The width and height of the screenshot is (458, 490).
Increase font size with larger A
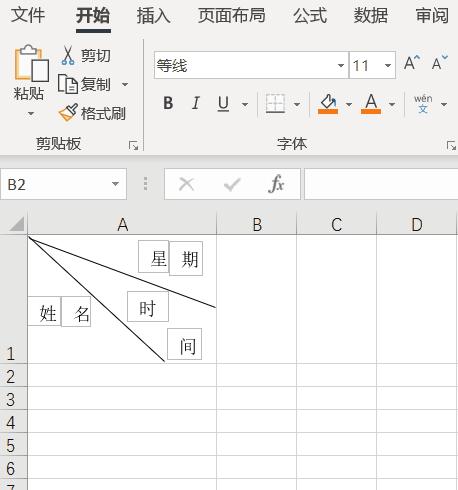pyautogui.click(x=412, y=63)
